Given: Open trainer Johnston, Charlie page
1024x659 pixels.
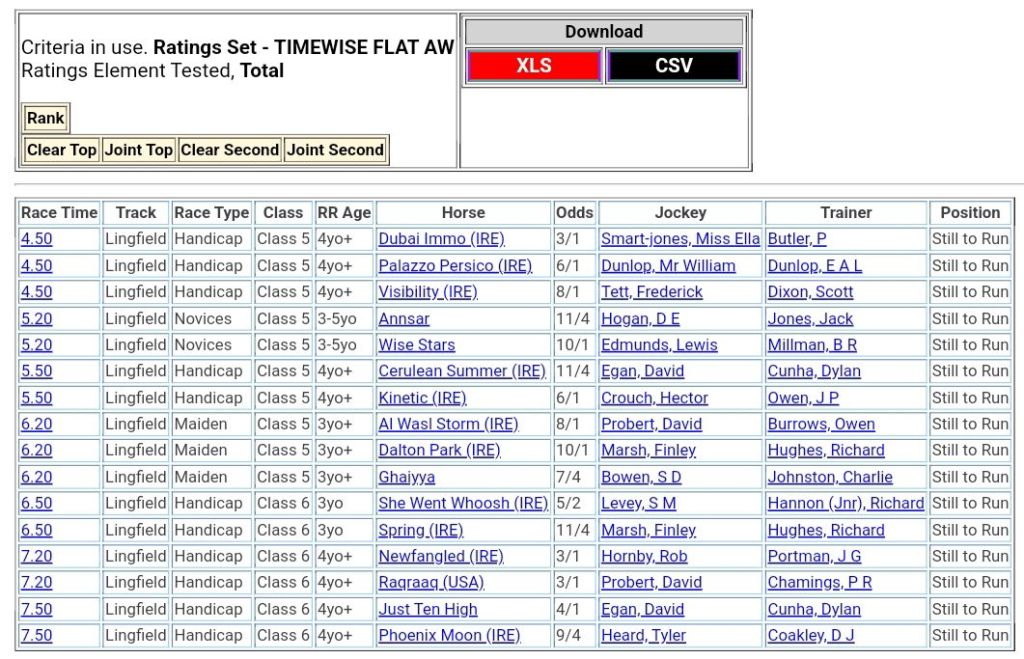Looking at the screenshot, I should (x=829, y=477).
